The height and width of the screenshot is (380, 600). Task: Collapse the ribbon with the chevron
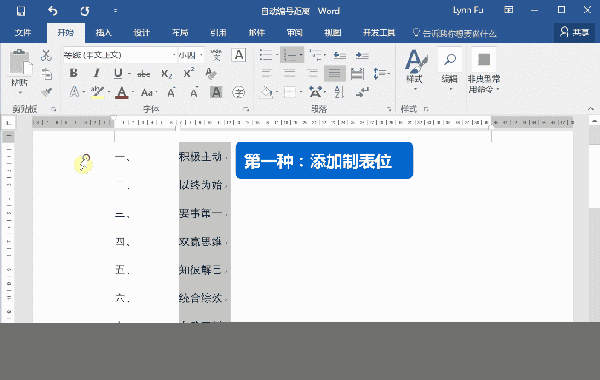click(x=591, y=109)
